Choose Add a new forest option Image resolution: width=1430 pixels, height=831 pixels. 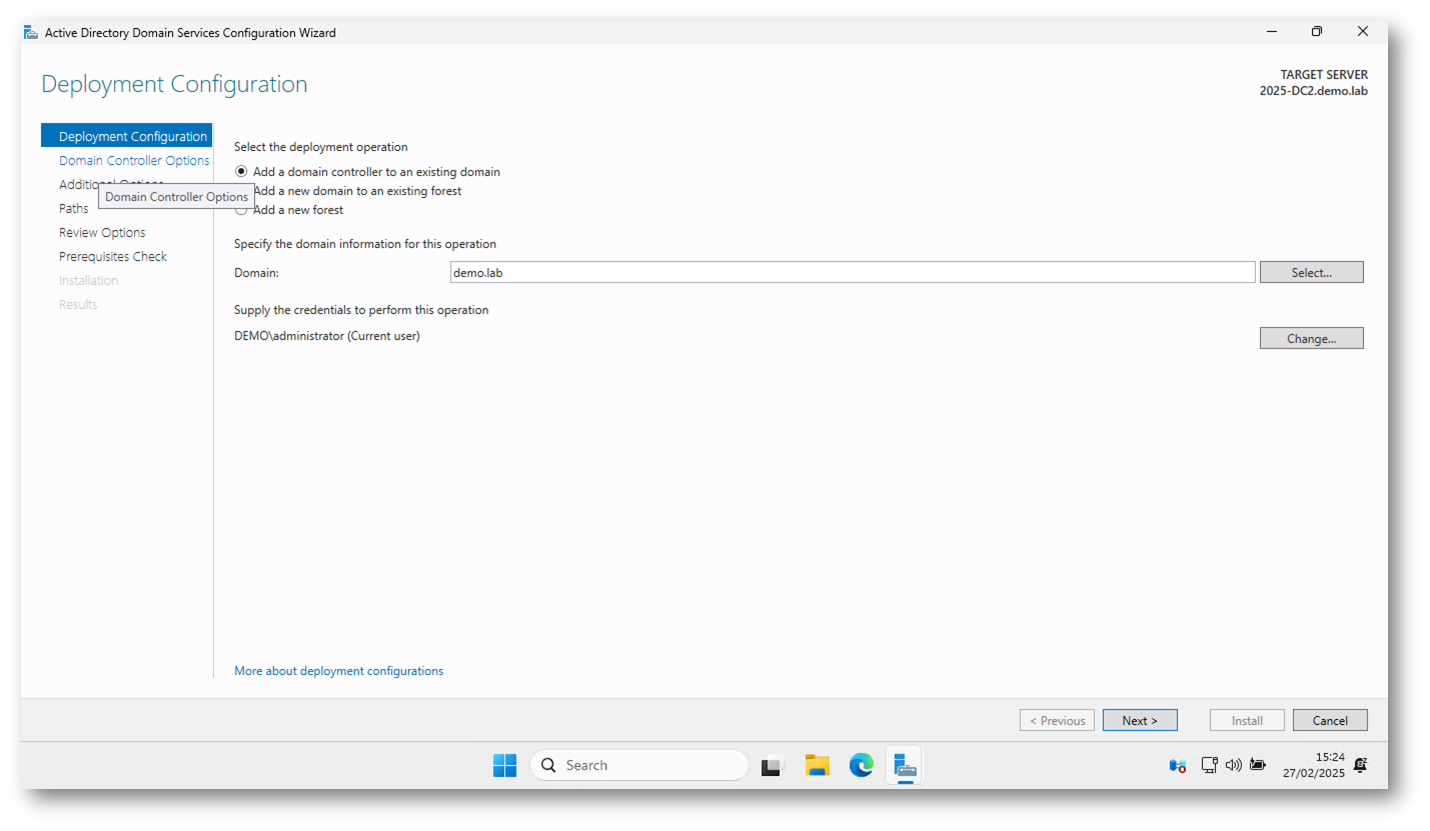[289, 210]
